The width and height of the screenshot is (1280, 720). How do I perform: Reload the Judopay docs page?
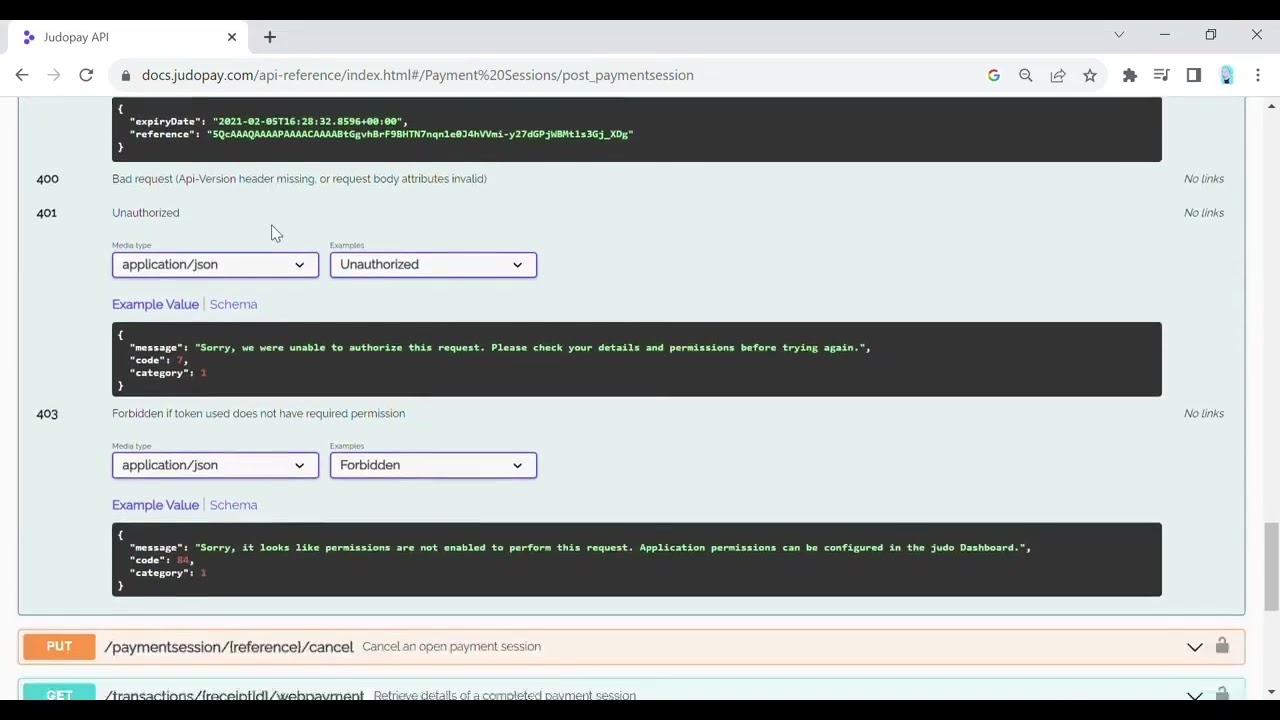(86, 75)
